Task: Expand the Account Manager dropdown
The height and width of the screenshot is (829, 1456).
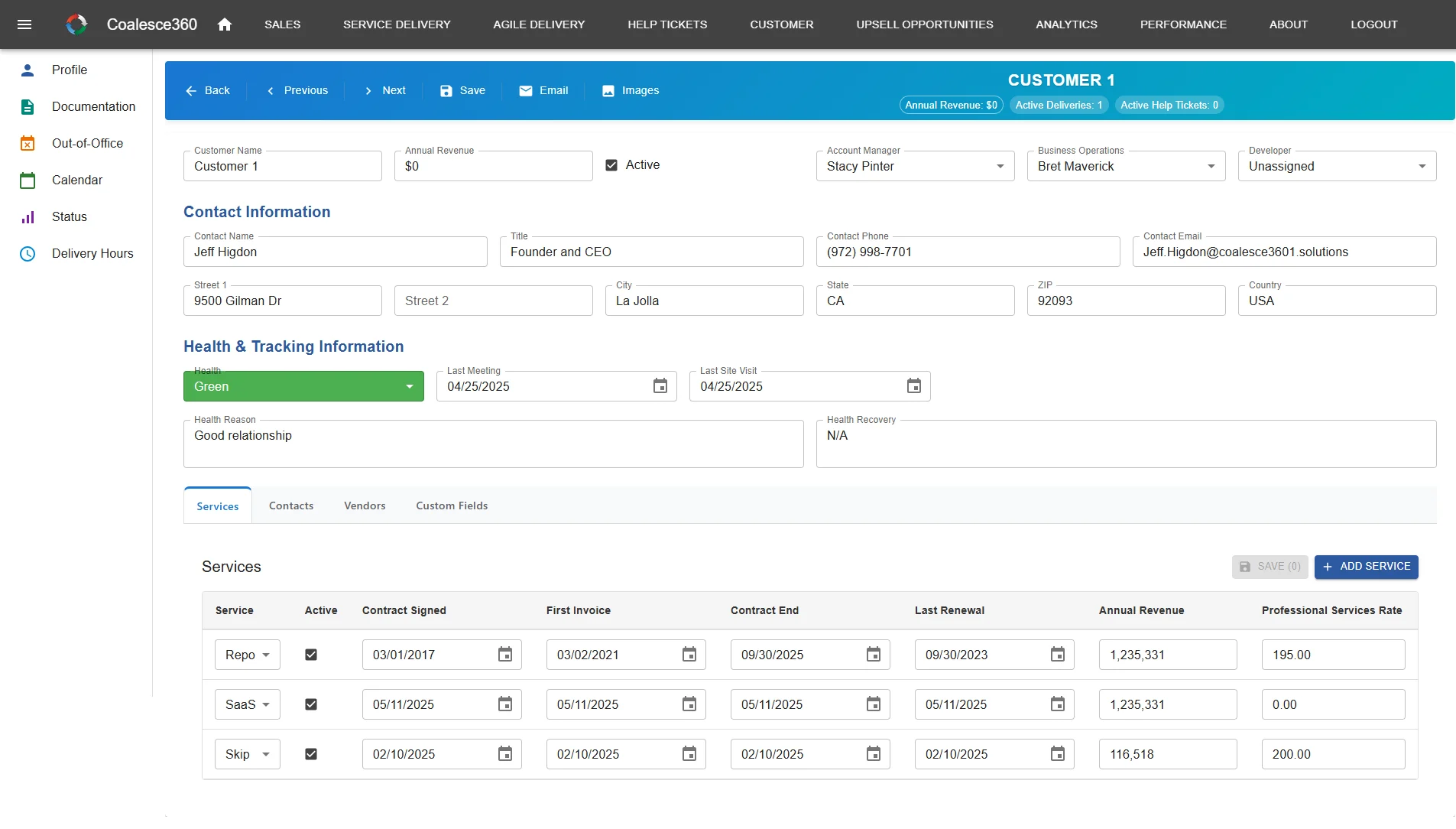Action: tap(915, 166)
